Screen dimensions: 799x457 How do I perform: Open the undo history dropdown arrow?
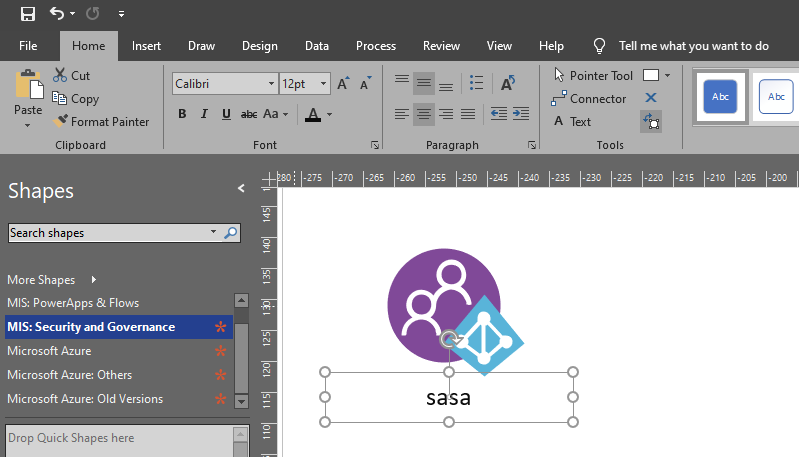tap(72, 14)
